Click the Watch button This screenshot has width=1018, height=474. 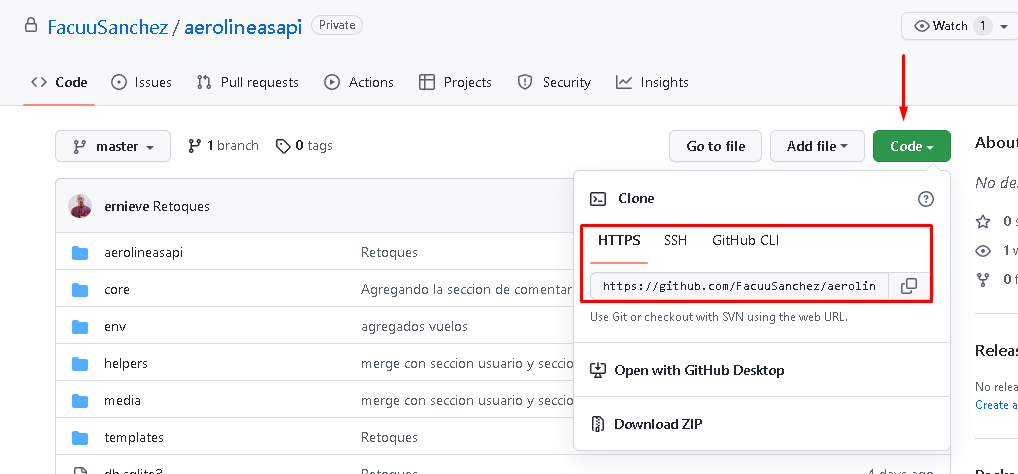click(959, 26)
